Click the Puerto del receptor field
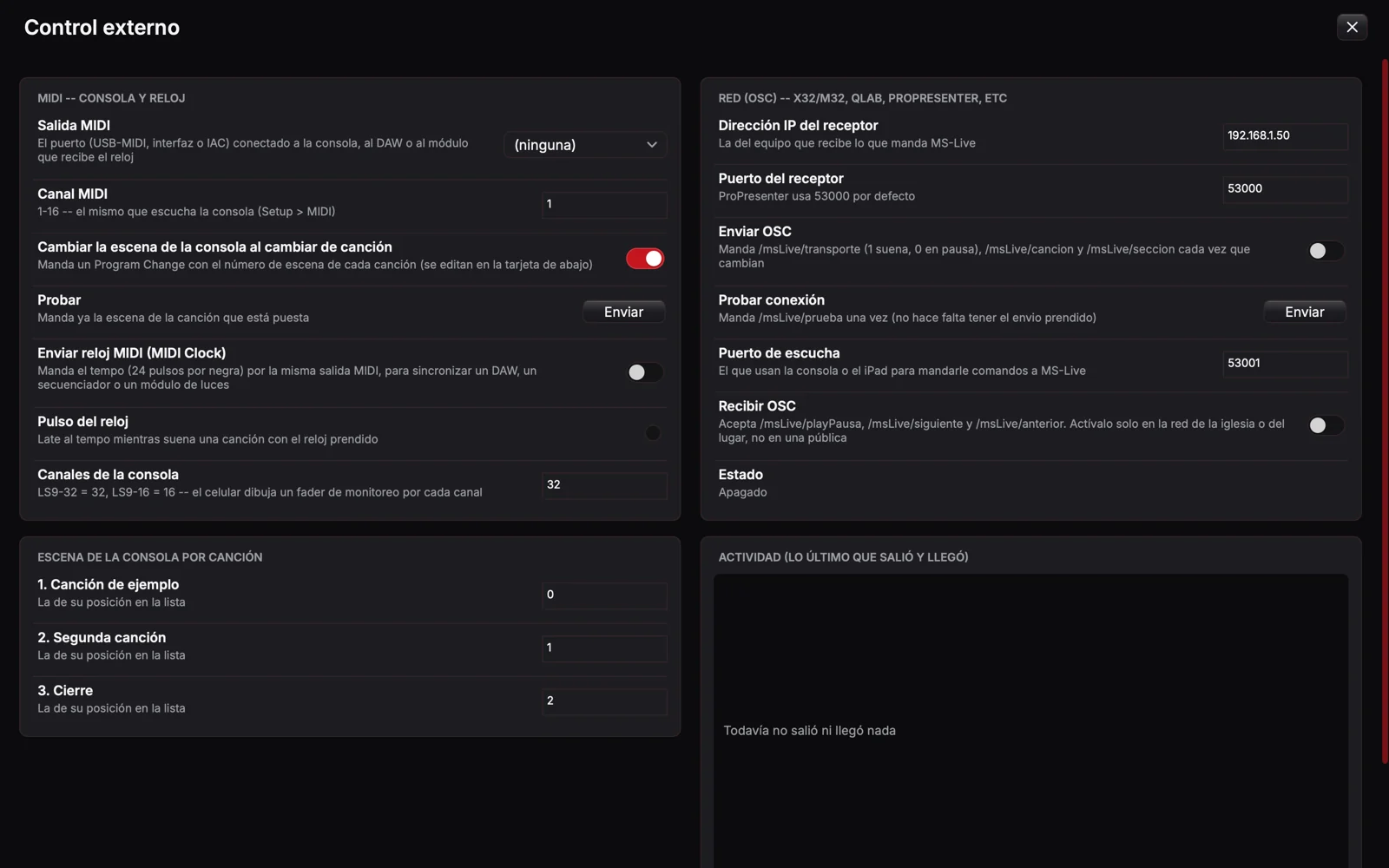 pyautogui.click(x=1285, y=189)
